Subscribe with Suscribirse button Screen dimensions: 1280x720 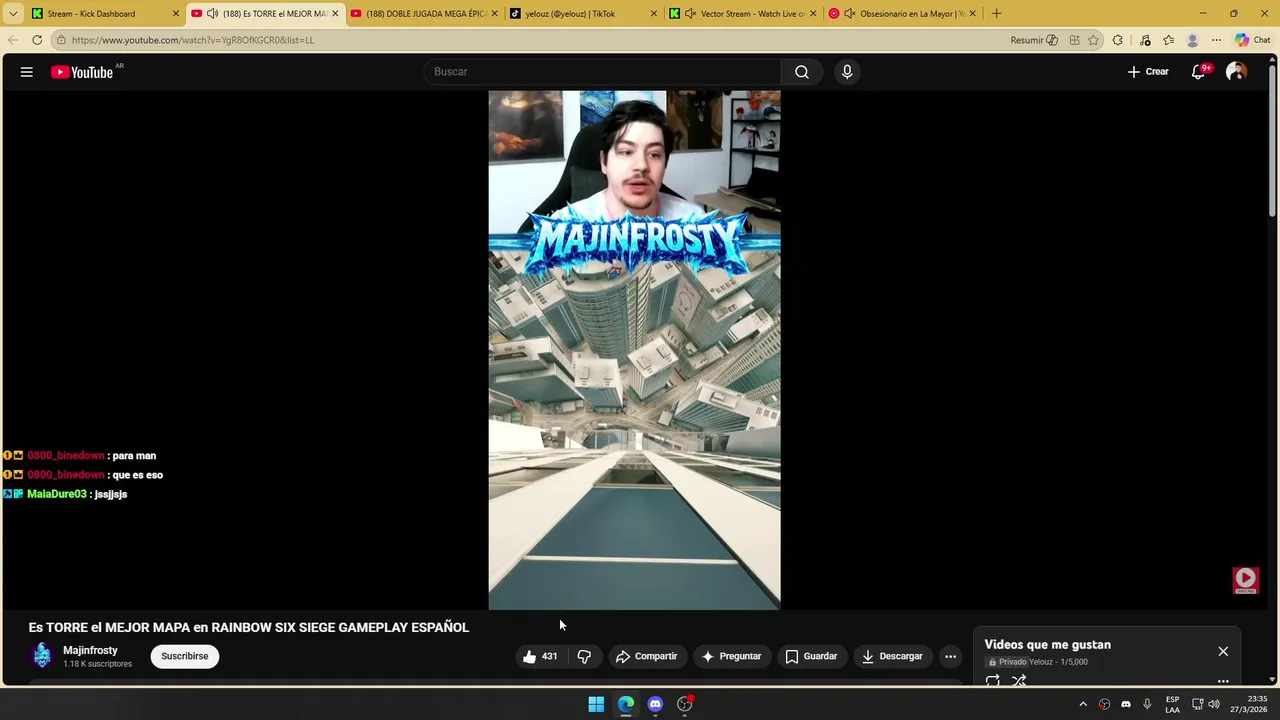[185, 656]
